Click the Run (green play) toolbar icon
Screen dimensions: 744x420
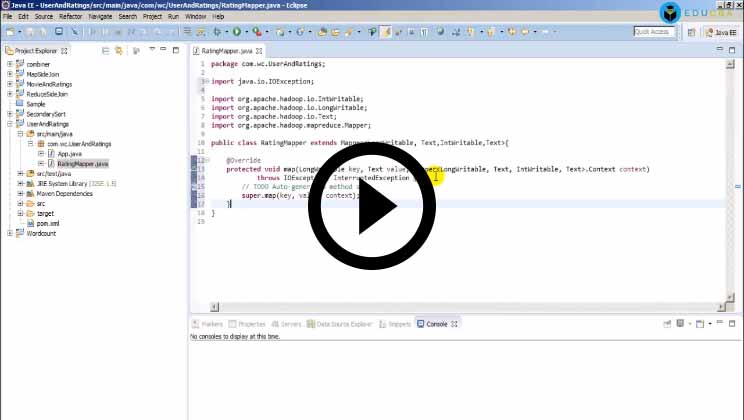[x=237, y=32]
